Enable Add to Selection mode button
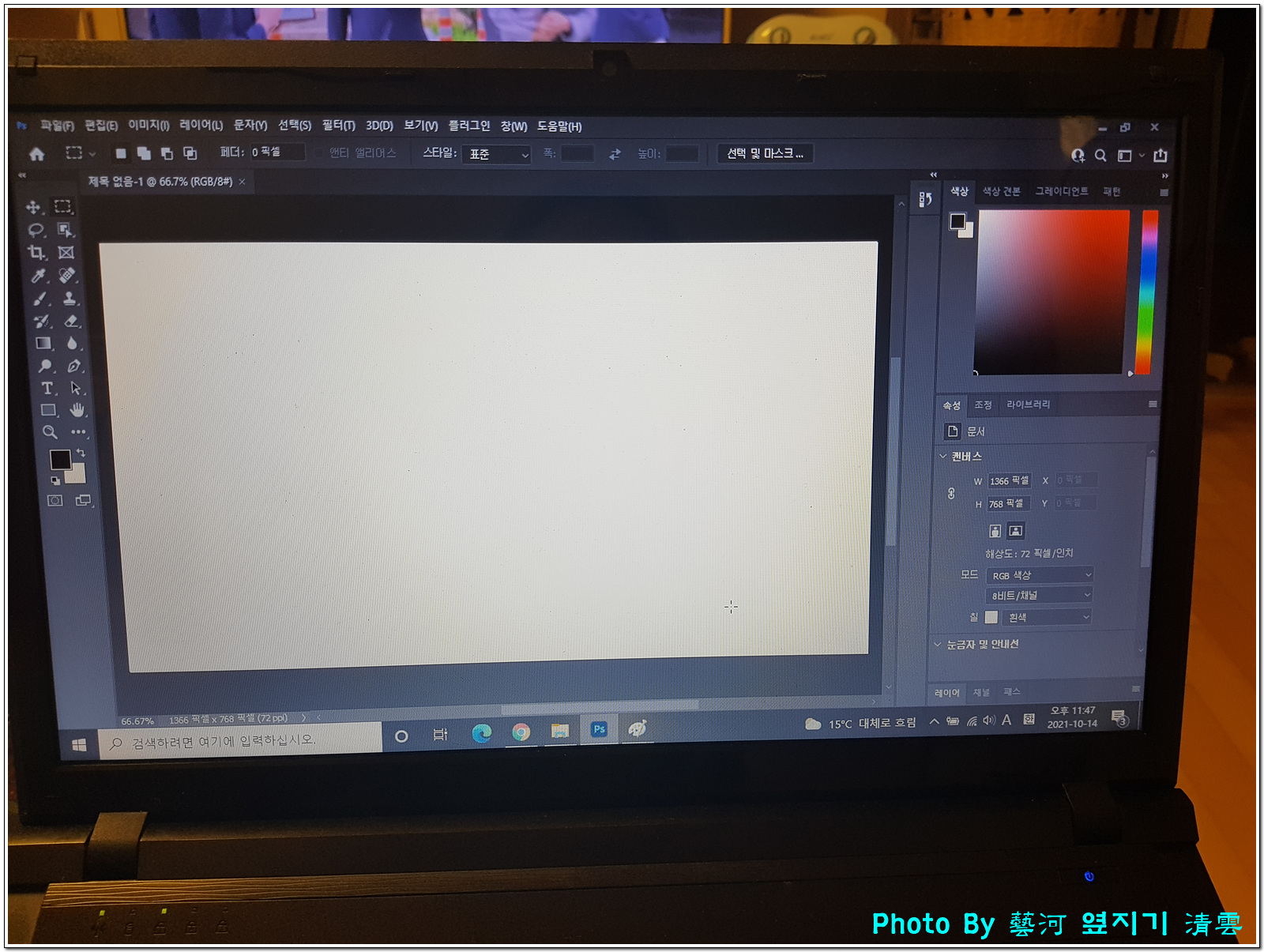This screenshot has width=1264, height=952. click(x=144, y=153)
